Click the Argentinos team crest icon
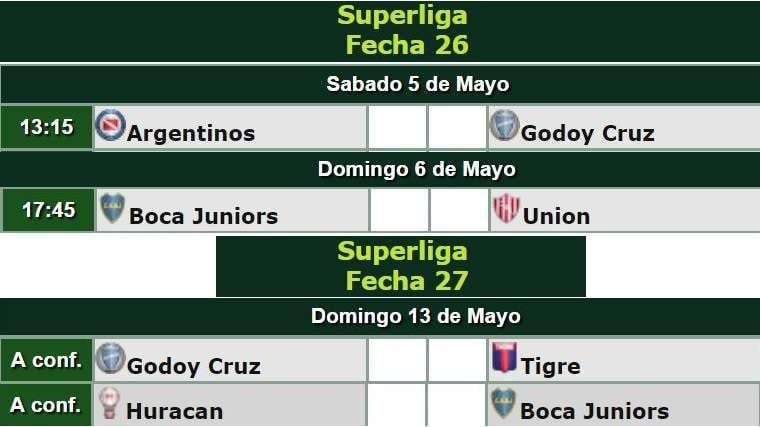 coord(109,125)
